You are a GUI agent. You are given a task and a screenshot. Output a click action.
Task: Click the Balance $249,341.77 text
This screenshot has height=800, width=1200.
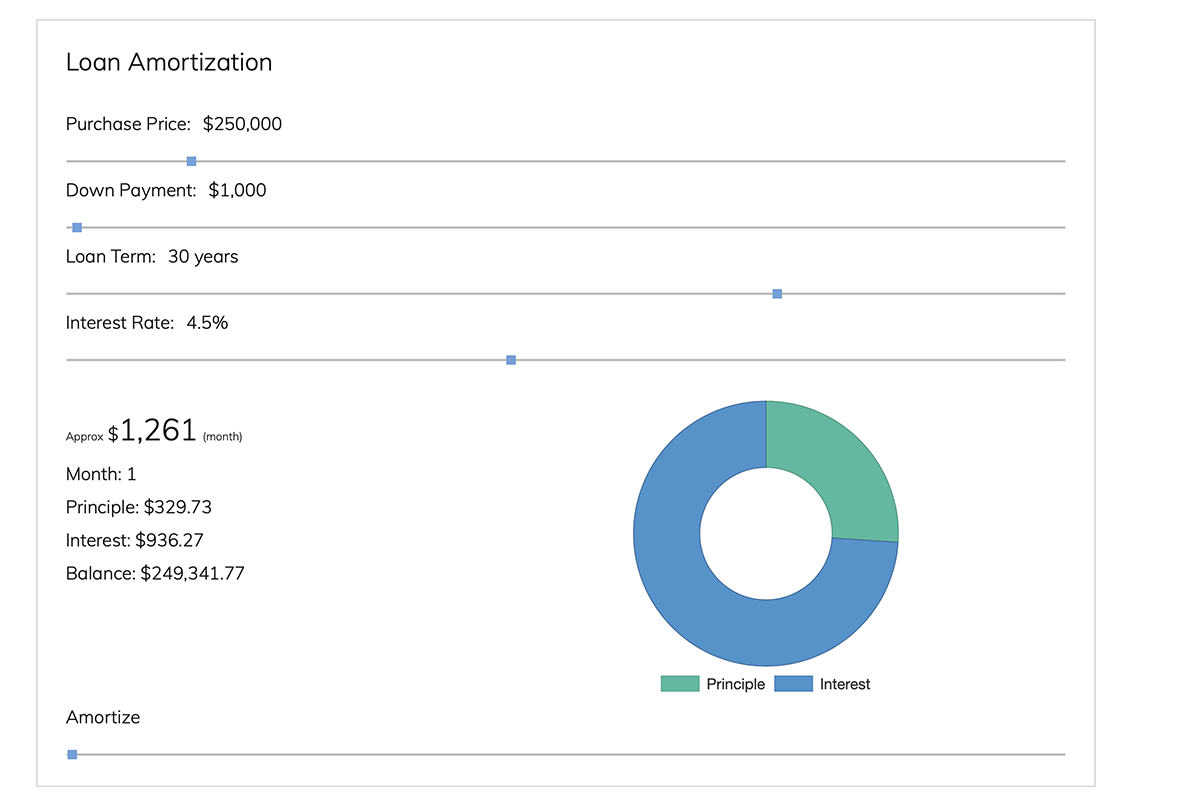(x=155, y=573)
